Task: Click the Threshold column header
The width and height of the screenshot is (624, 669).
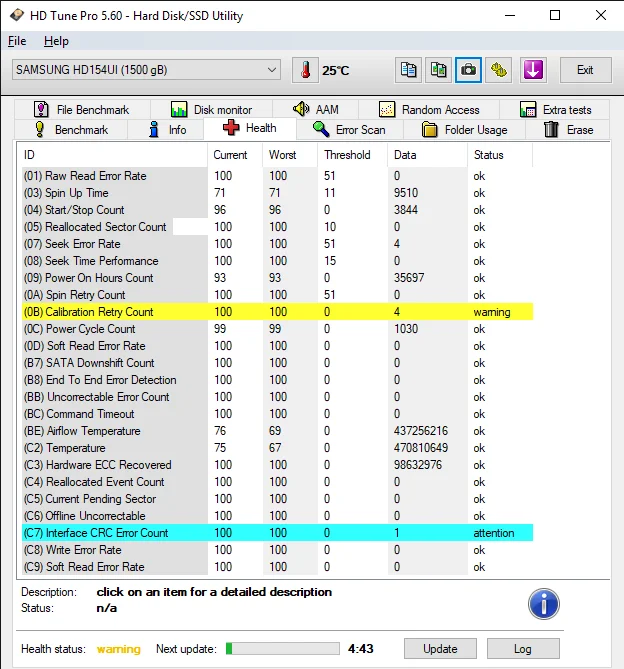Action: click(x=353, y=155)
